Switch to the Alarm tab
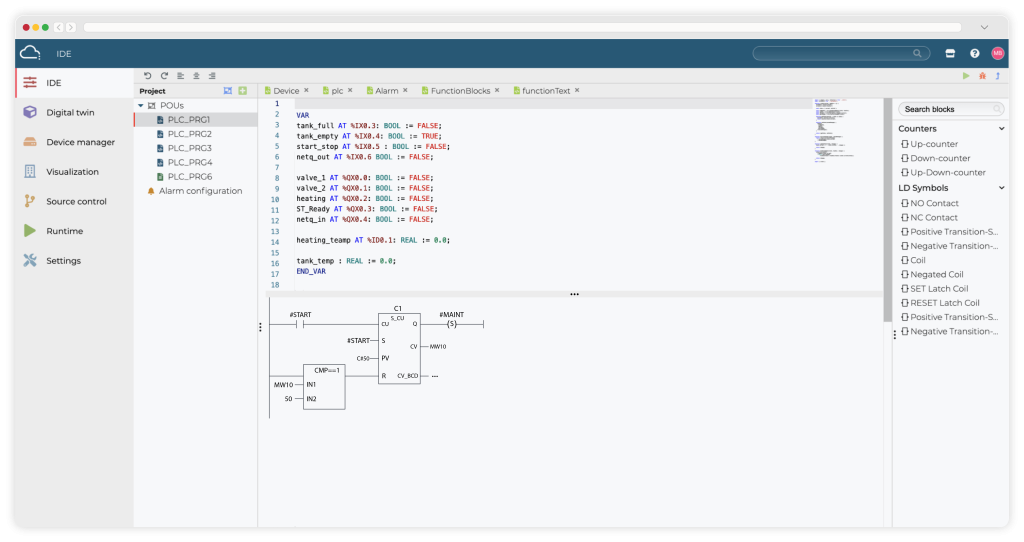The image size is (1024, 542). pos(386,91)
